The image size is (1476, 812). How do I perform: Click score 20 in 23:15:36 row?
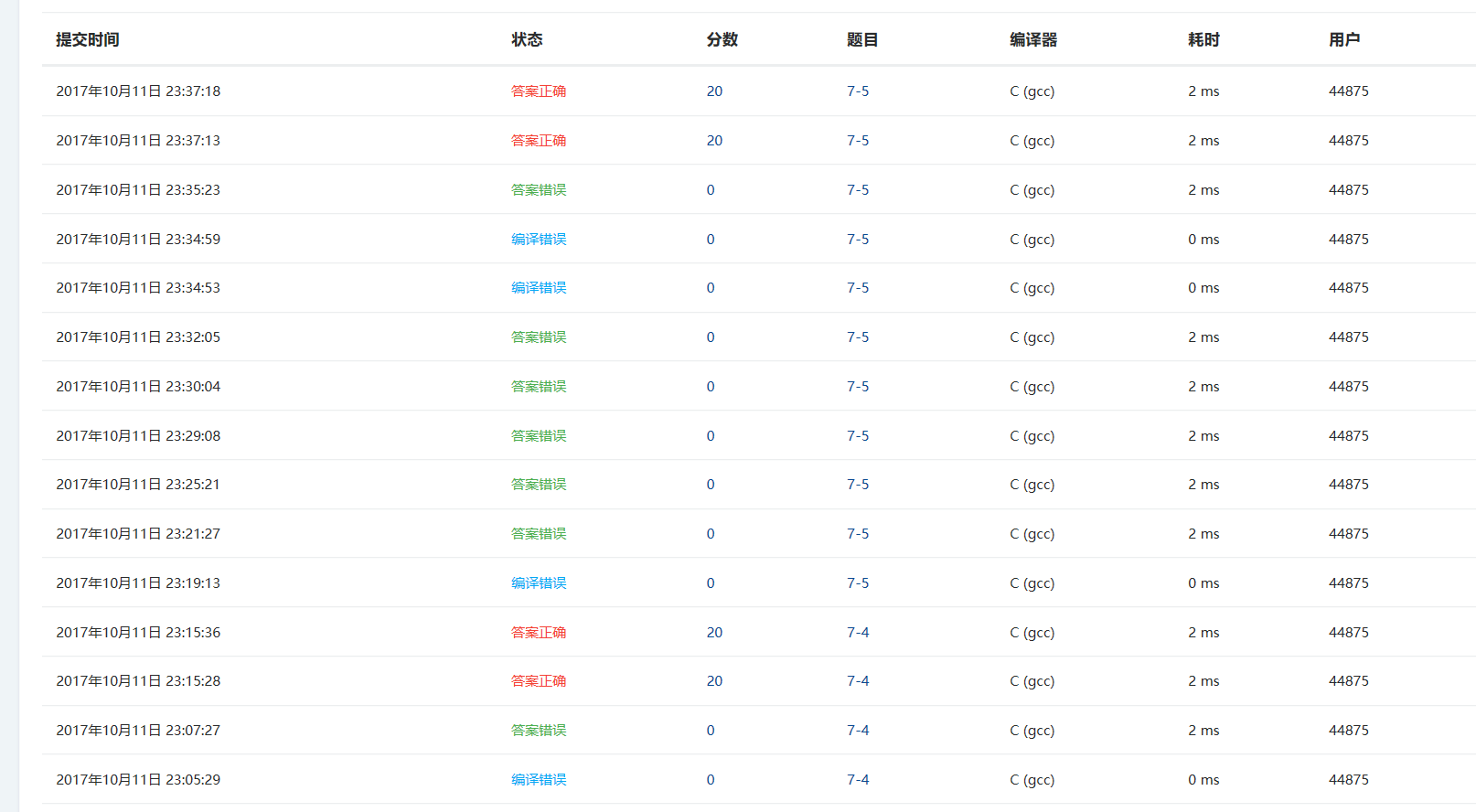714,633
